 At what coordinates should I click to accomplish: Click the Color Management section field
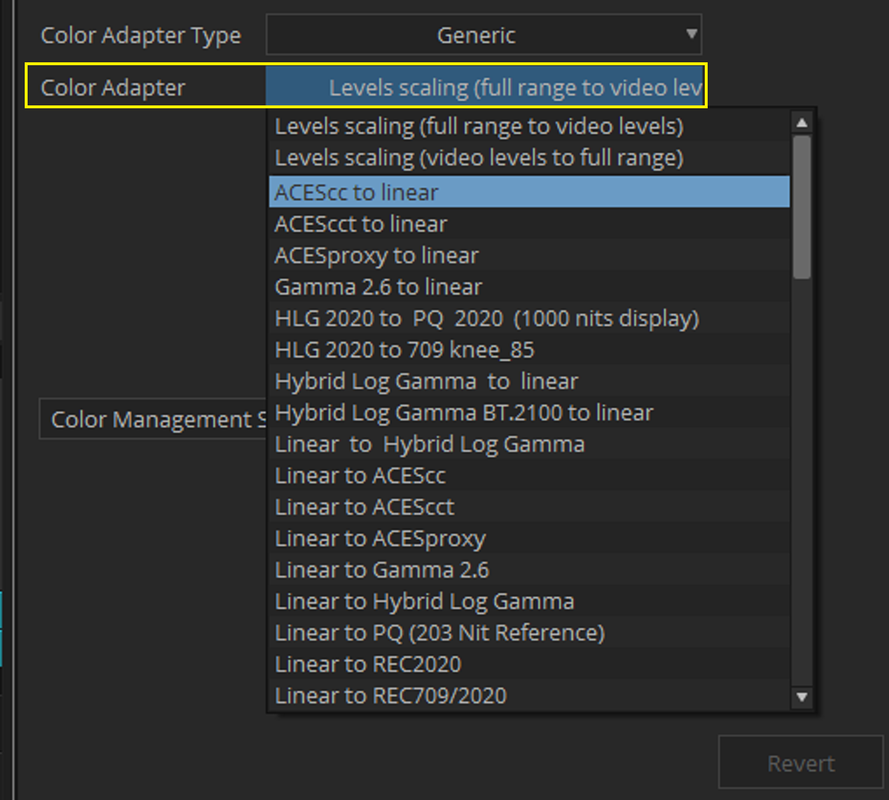[x=153, y=419]
